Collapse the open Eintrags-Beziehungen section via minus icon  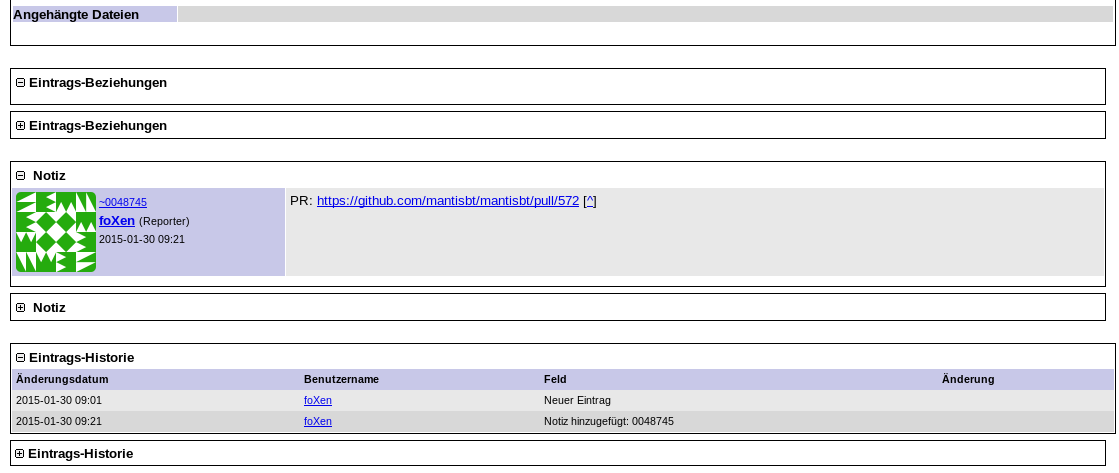point(20,83)
